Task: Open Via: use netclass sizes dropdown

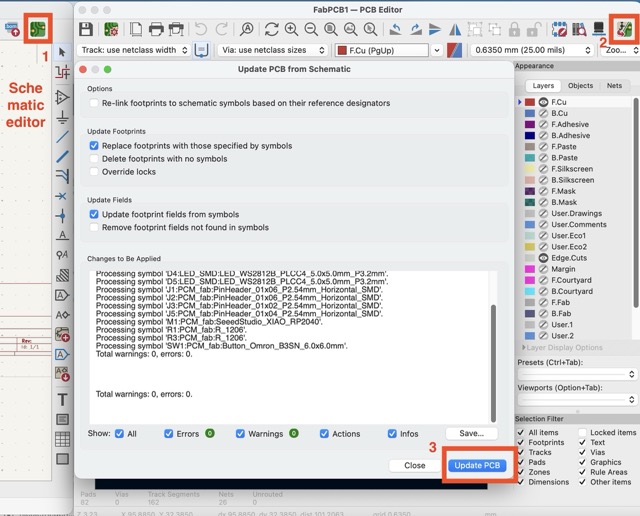Action: [x=273, y=50]
